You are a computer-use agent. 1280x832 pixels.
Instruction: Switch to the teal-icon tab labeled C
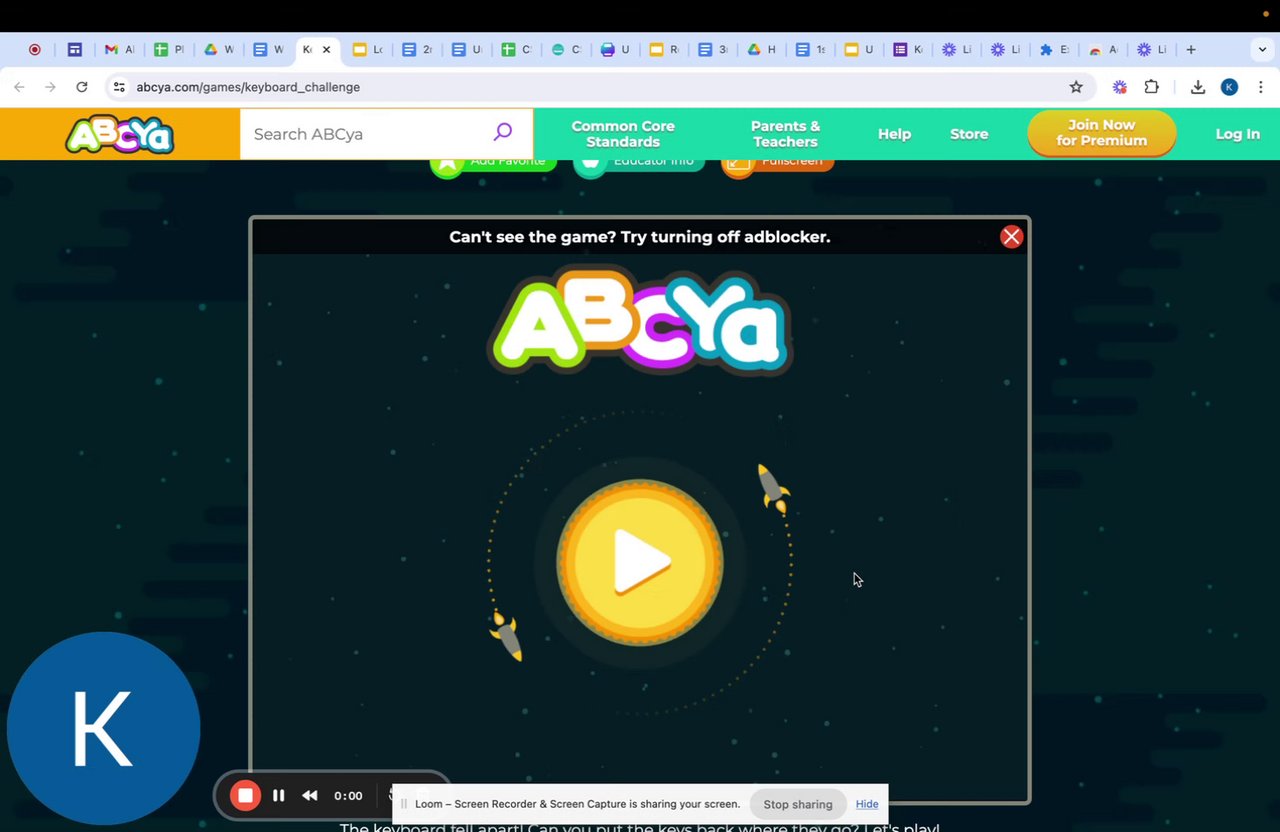566,49
